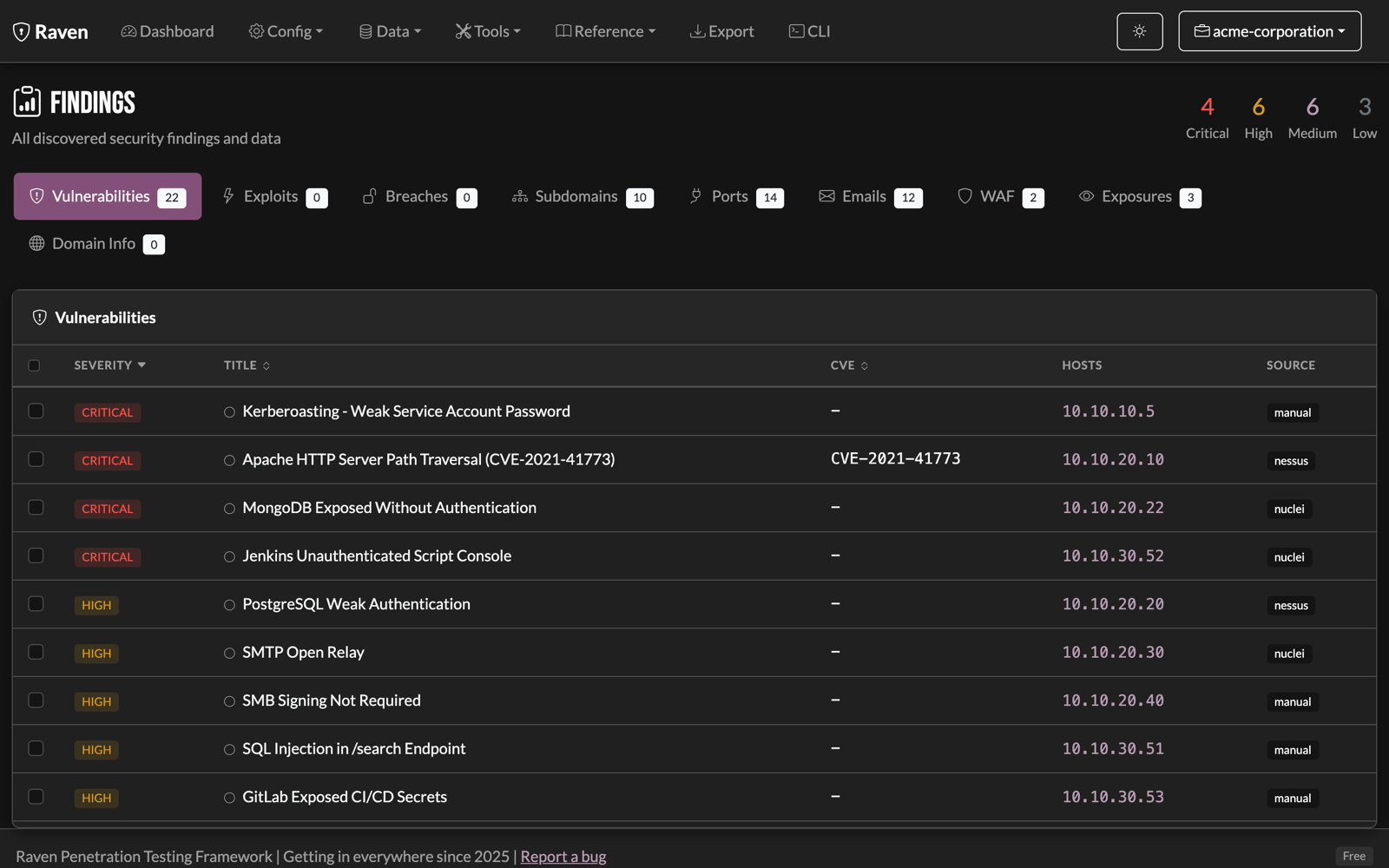Click the Findings clipboard chart icon

click(27, 102)
